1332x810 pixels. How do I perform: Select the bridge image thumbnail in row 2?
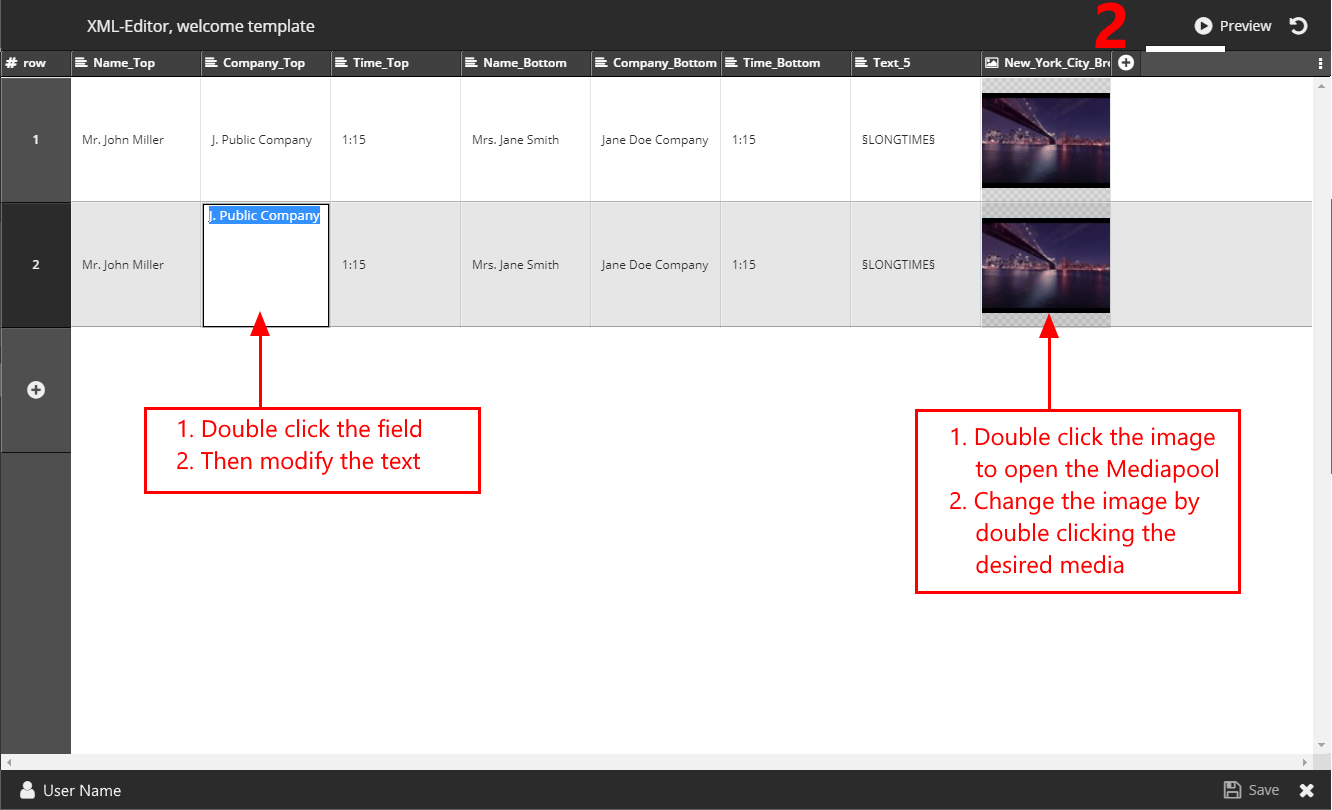point(1046,265)
